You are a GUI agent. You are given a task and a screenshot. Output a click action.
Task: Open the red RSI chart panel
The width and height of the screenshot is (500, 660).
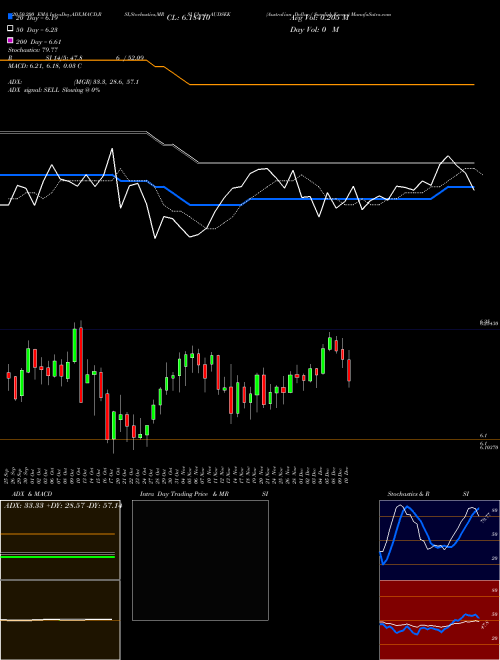click(x=439, y=620)
